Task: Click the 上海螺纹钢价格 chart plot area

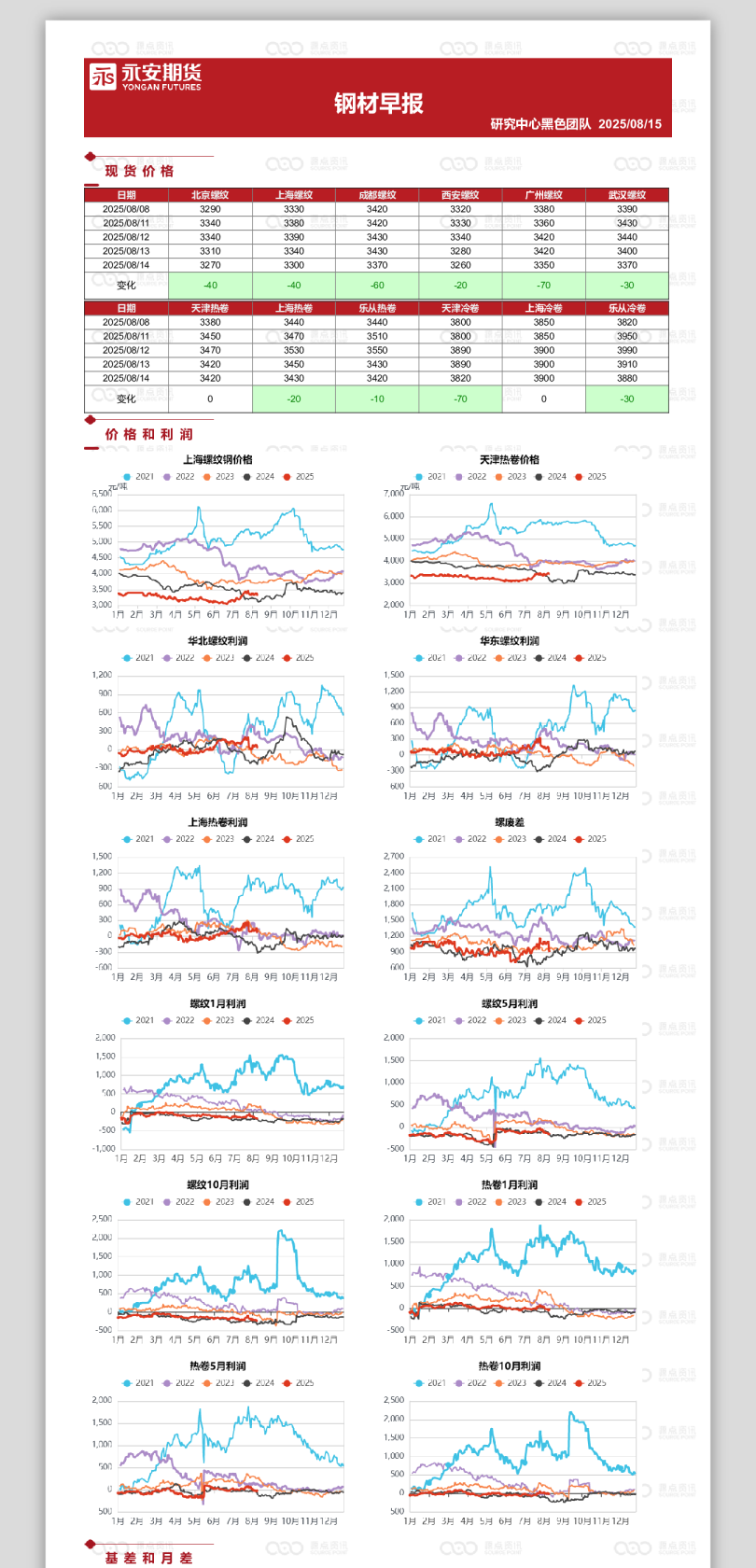Action: click(231, 549)
